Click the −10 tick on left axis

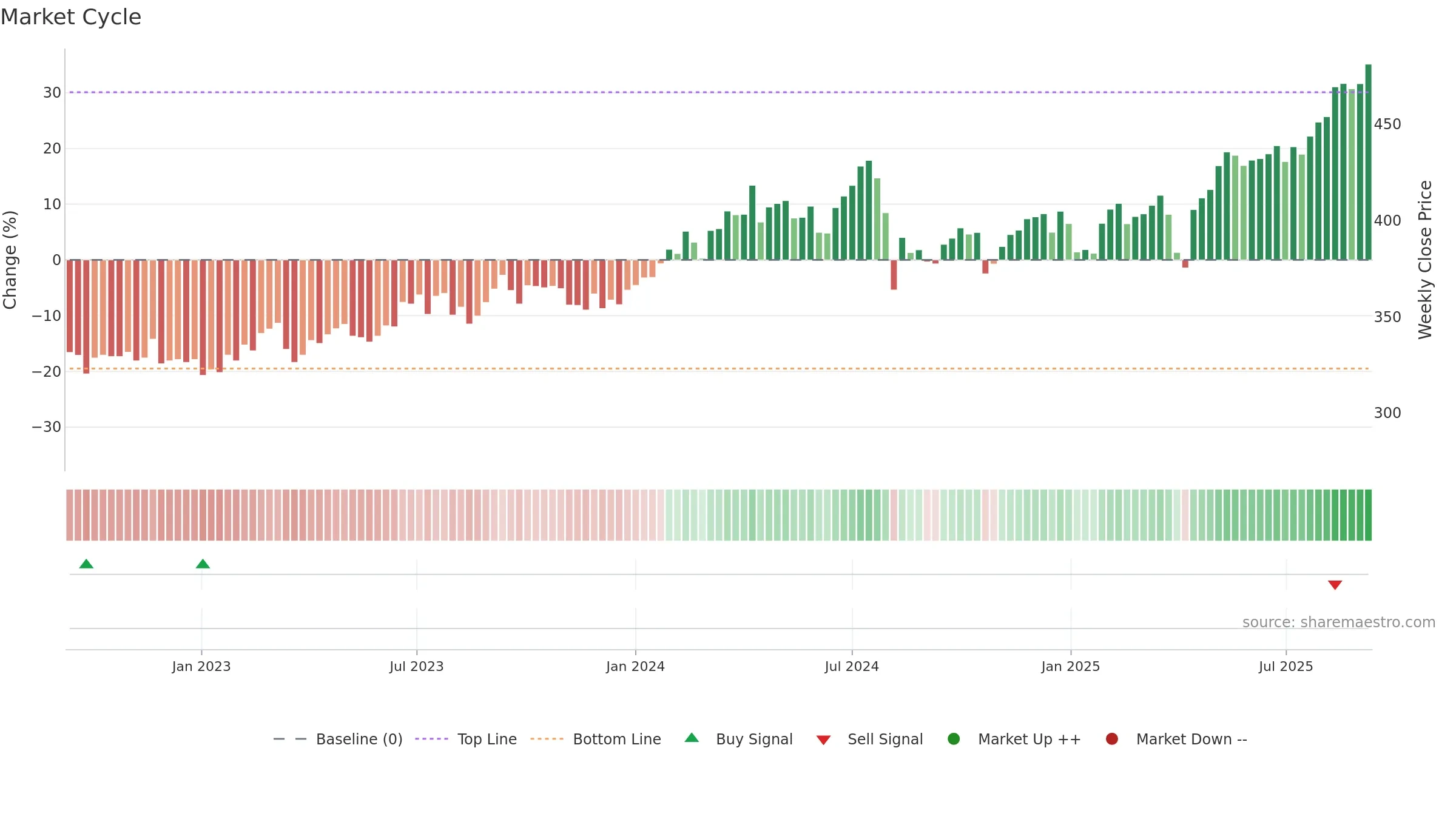tap(47, 315)
